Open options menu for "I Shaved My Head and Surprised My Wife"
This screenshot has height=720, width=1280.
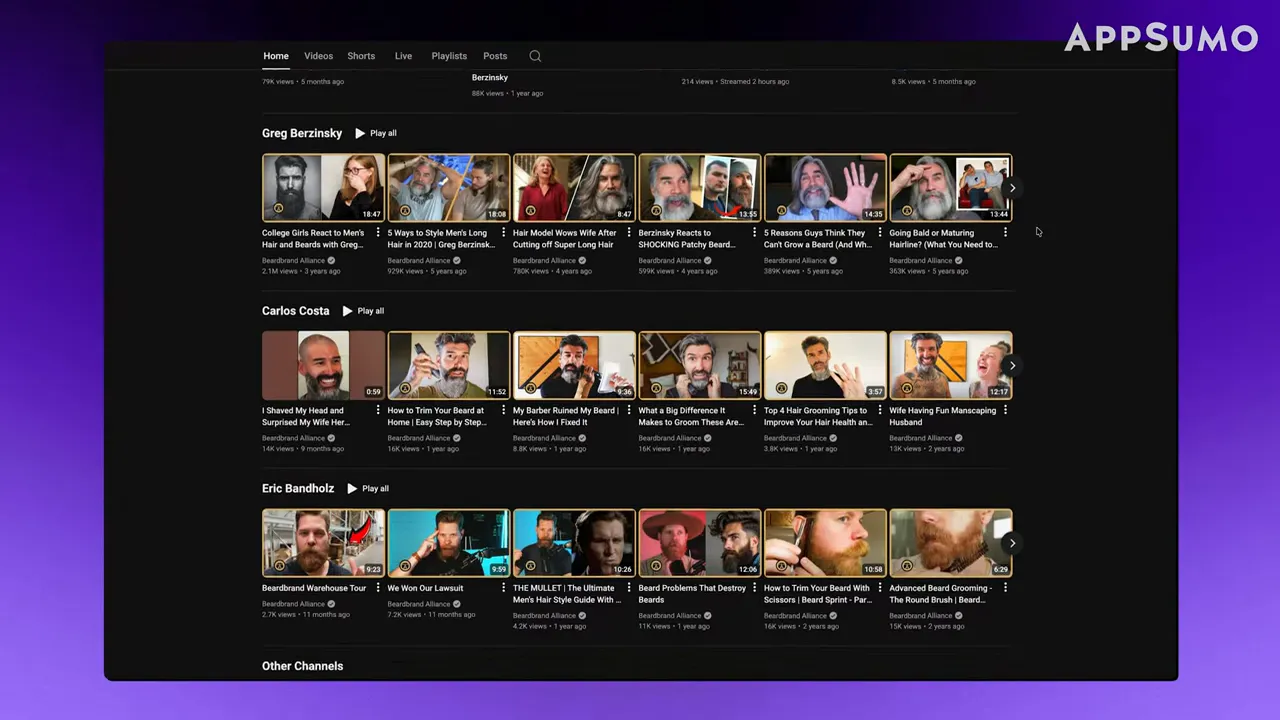point(377,410)
